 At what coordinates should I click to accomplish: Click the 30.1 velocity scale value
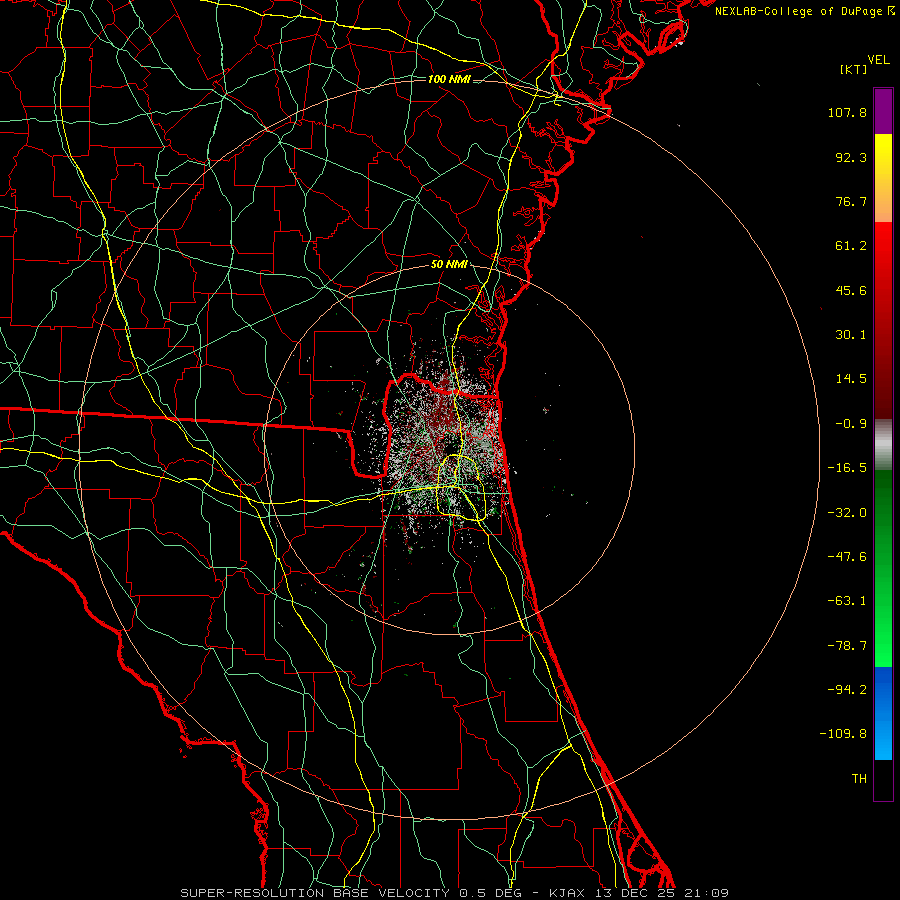pyautogui.click(x=851, y=335)
